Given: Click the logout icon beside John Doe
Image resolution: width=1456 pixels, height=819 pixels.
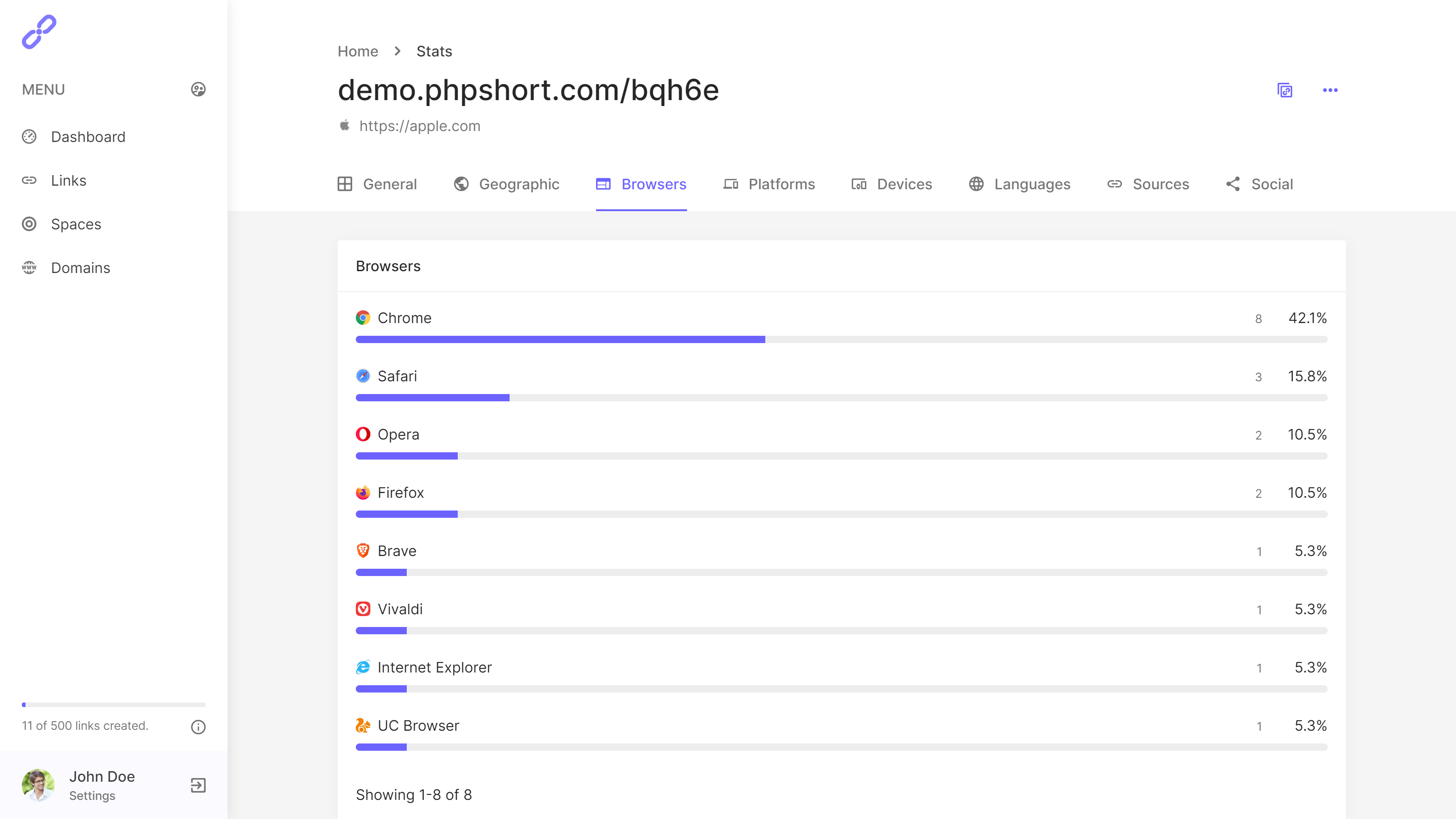Looking at the screenshot, I should tap(198, 785).
